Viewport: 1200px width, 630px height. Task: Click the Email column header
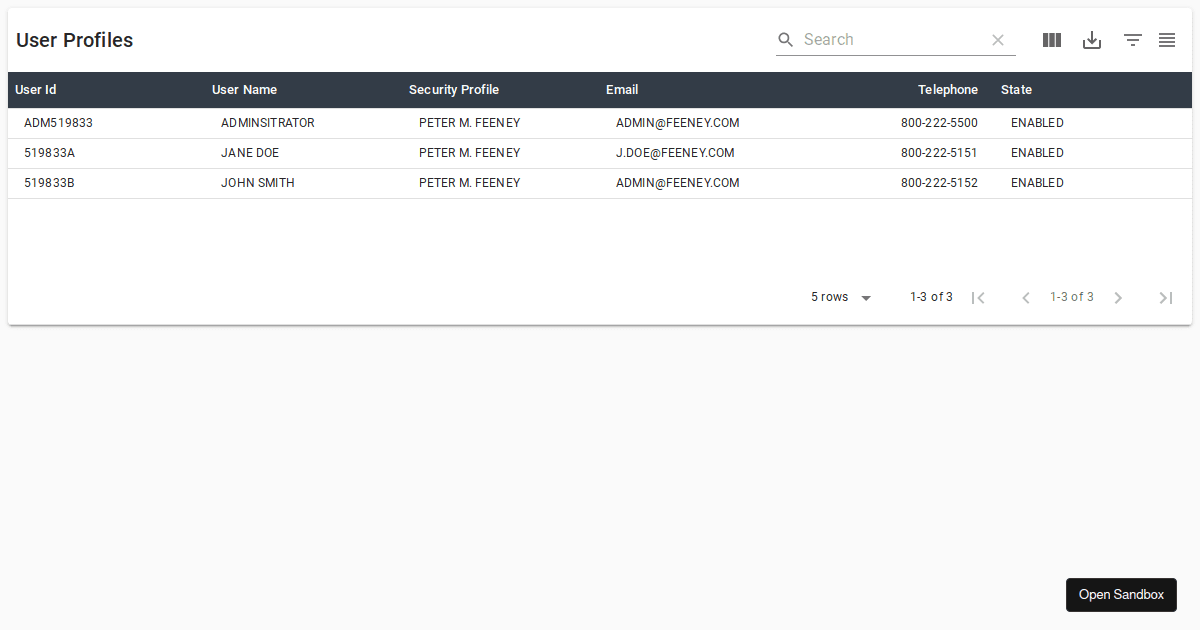(x=622, y=89)
